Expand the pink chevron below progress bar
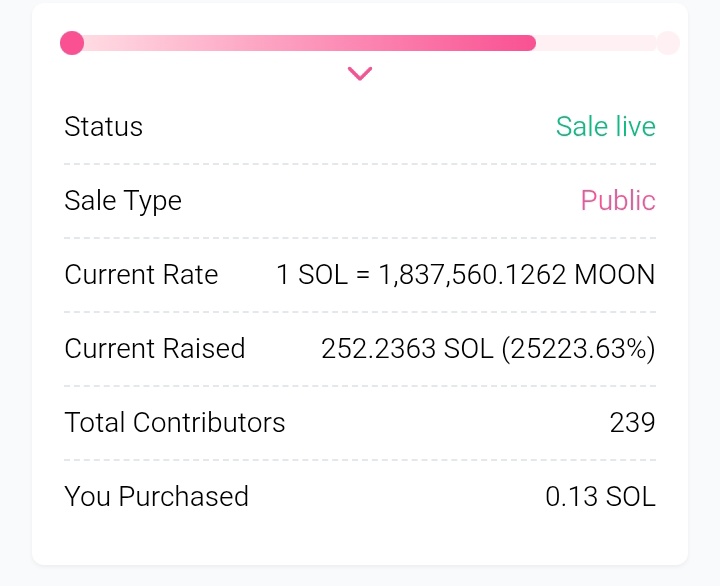The image size is (720, 586). [x=360, y=73]
